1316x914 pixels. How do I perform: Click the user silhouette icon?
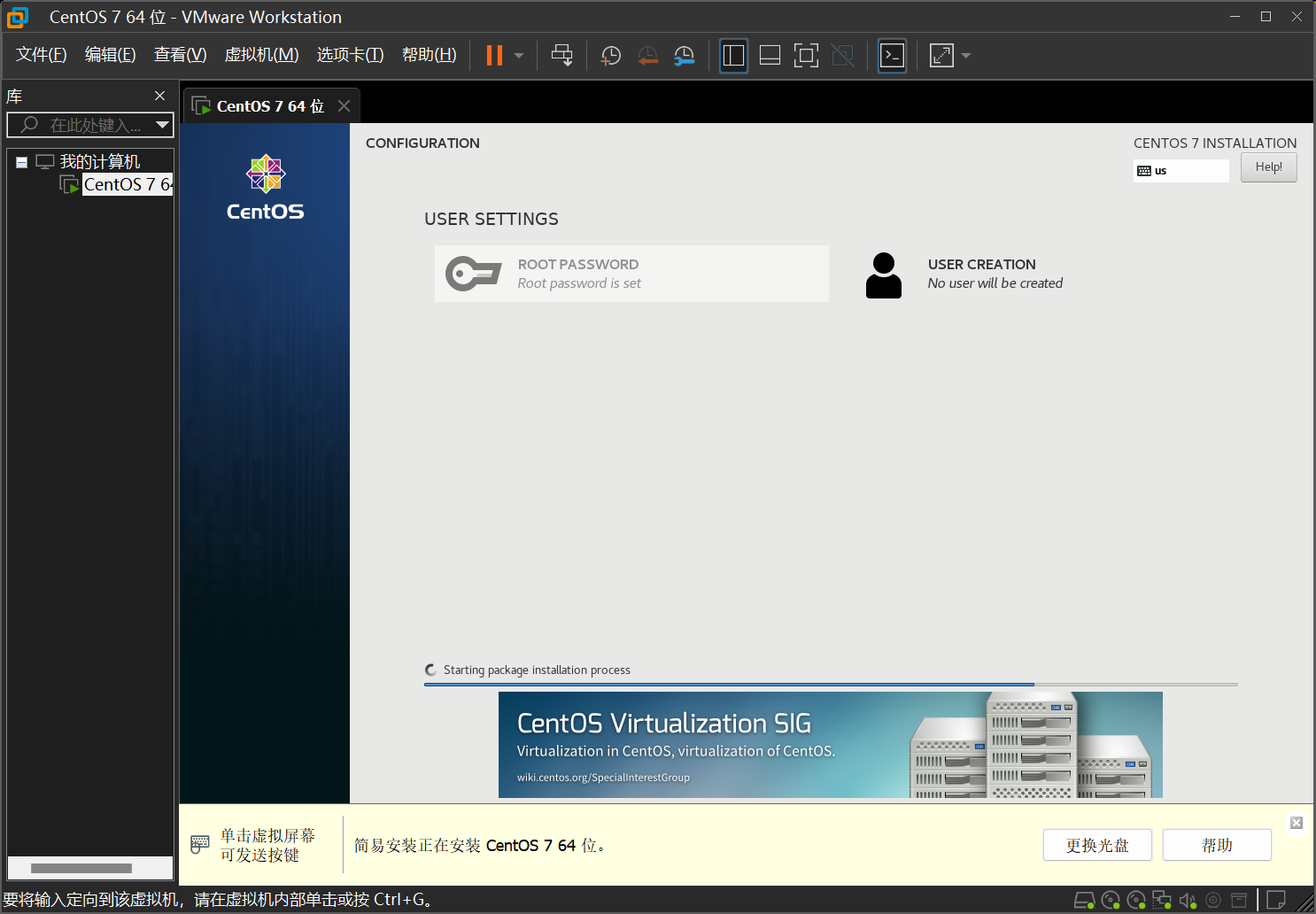[883, 275]
